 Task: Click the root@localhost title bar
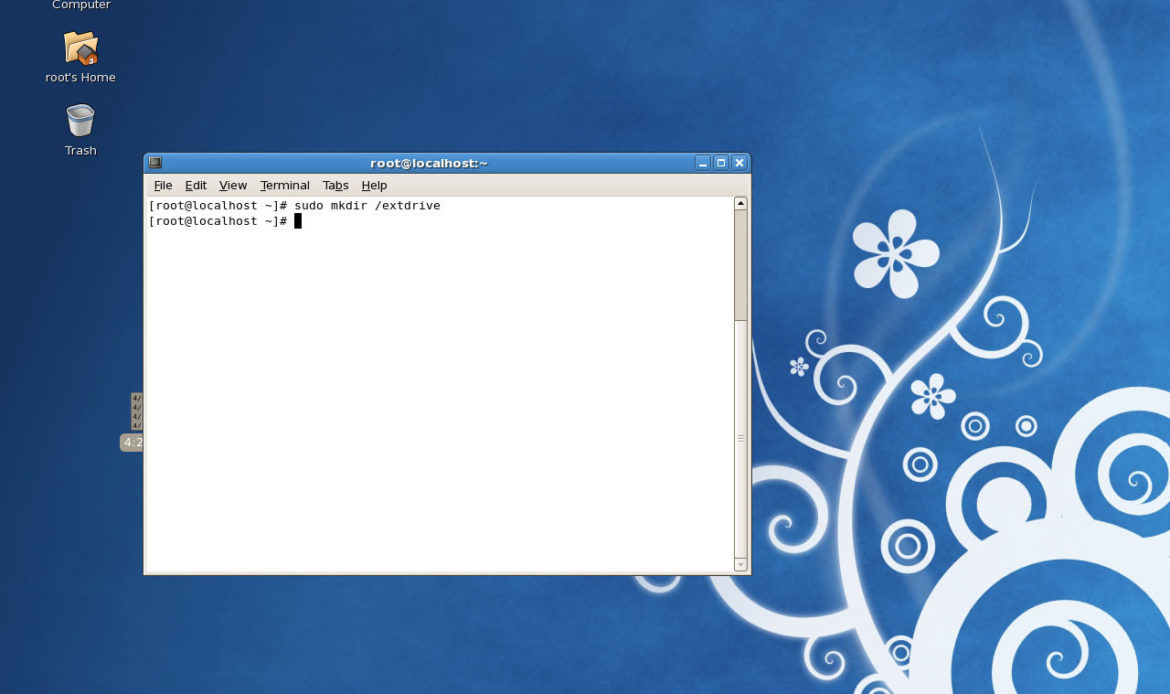click(428, 163)
